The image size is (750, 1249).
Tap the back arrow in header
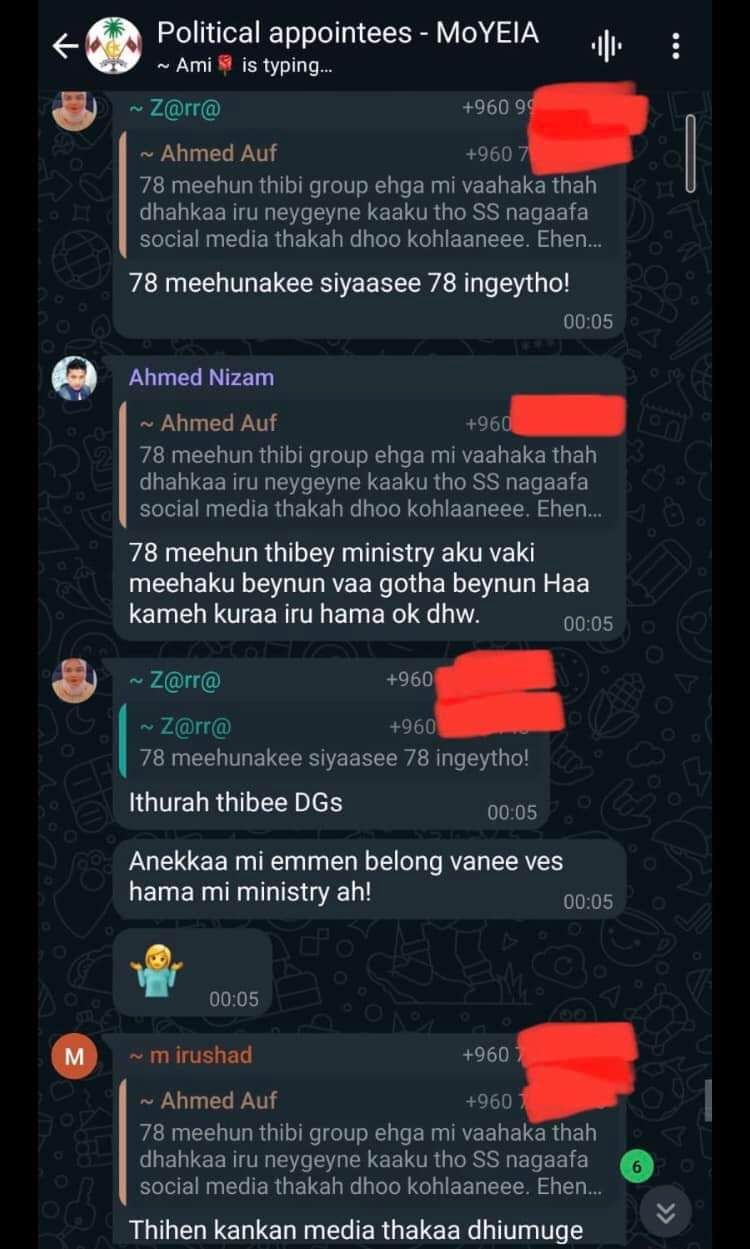pos(64,46)
